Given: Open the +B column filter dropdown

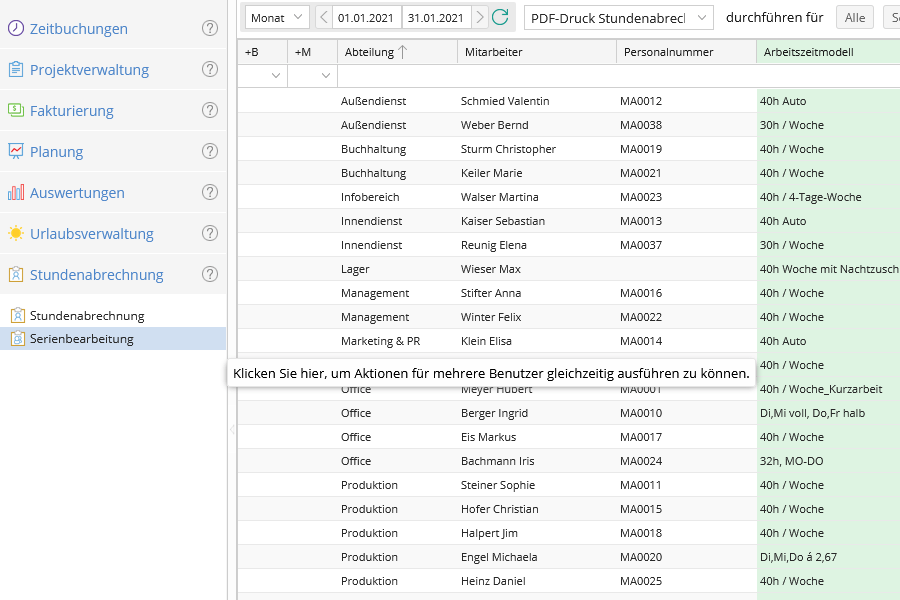Looking at the screenshot, I should 276,75.
